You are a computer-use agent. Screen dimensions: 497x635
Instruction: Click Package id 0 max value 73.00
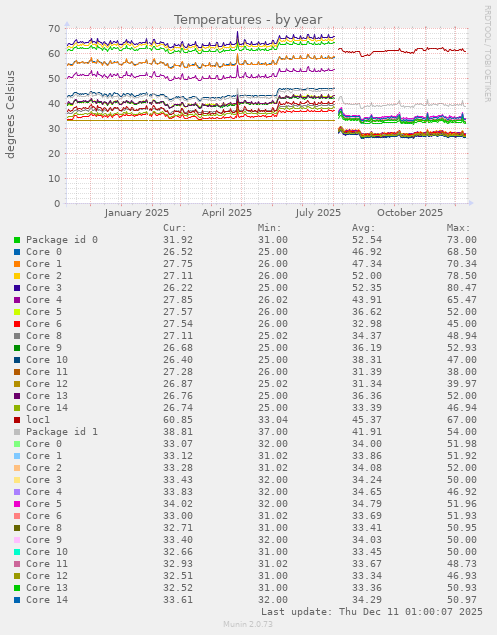coord(462,240)
